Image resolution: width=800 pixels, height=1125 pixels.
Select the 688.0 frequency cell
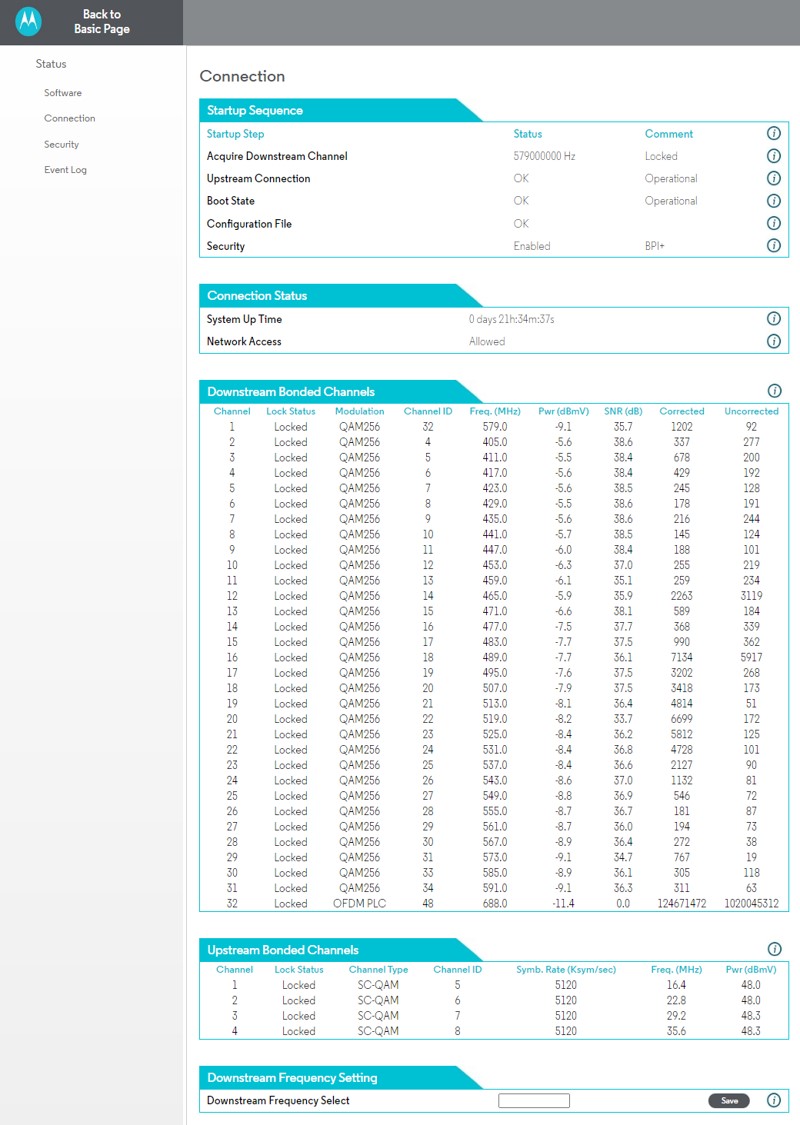pos(494,903)
